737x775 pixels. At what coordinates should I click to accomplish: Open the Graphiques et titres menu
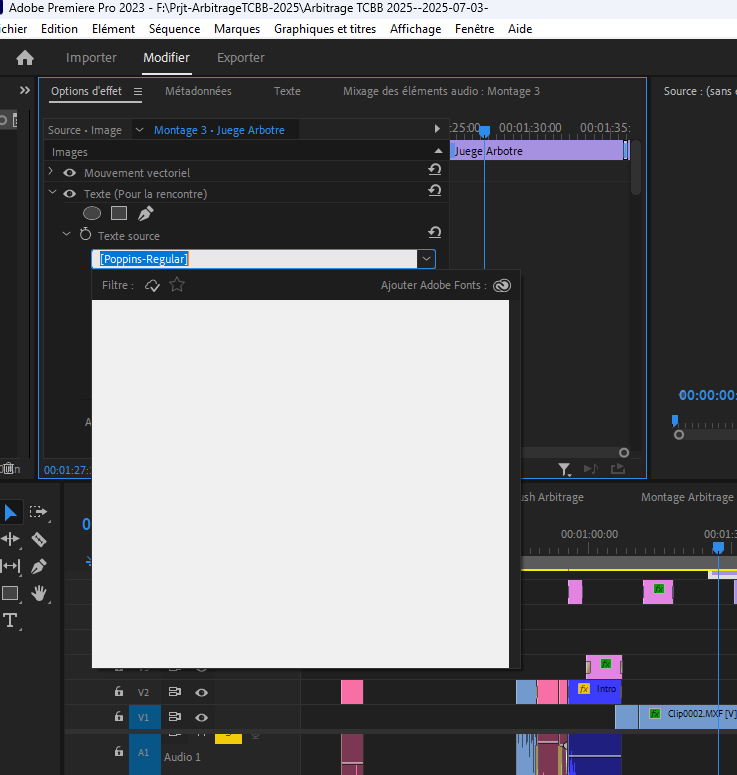tap(325, 29)
